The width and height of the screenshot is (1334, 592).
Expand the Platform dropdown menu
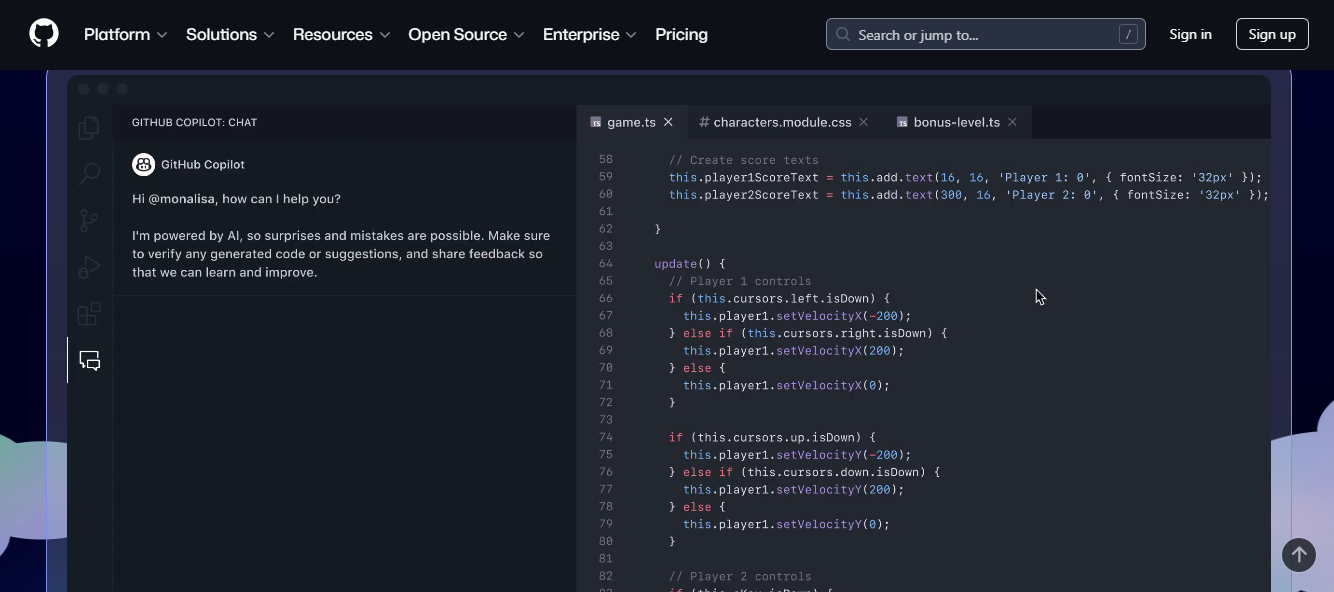point(125,34)
